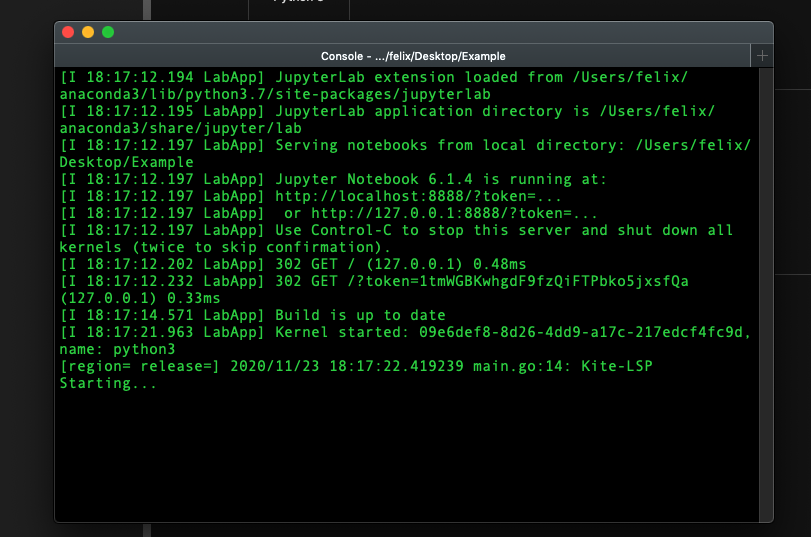Click the 'JupyterLab application directory is' line
811x537 pixels.
pos(387,112)
